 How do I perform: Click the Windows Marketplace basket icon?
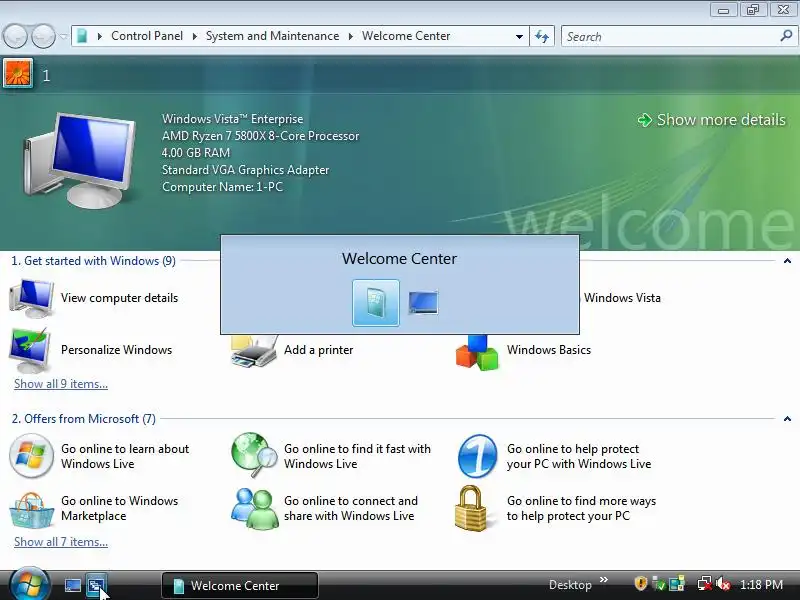coord(31,510)
